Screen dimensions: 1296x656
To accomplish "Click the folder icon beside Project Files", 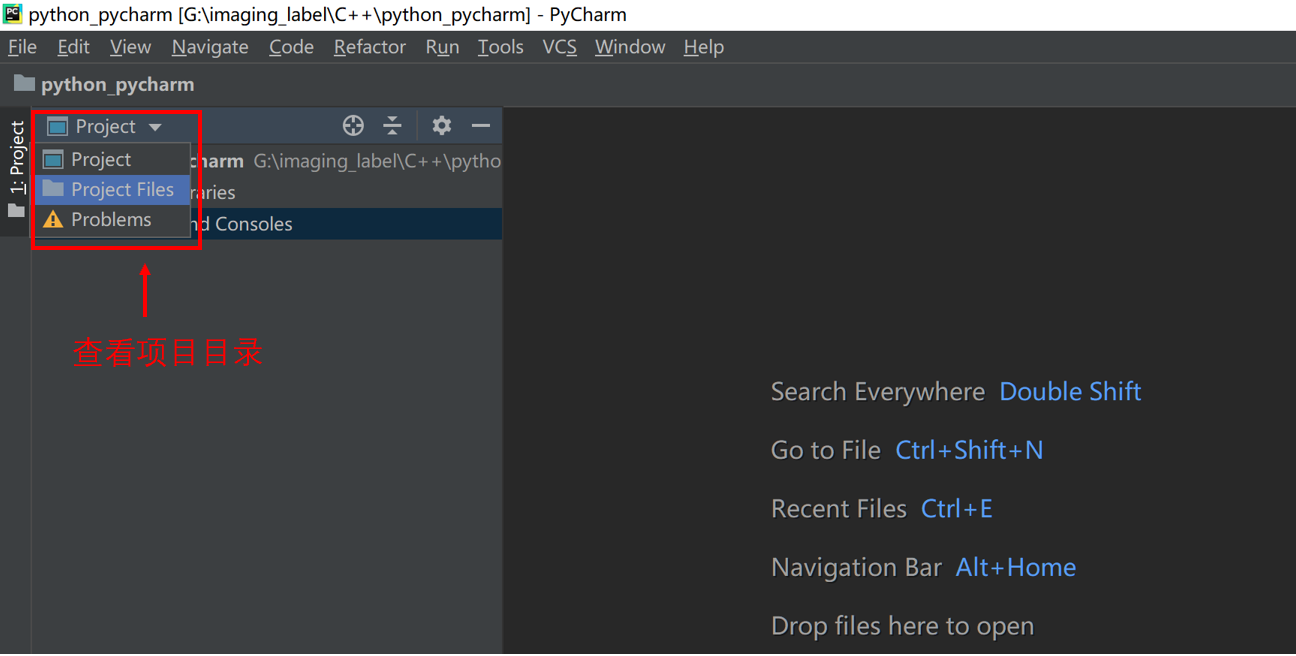I will [53, 189].
